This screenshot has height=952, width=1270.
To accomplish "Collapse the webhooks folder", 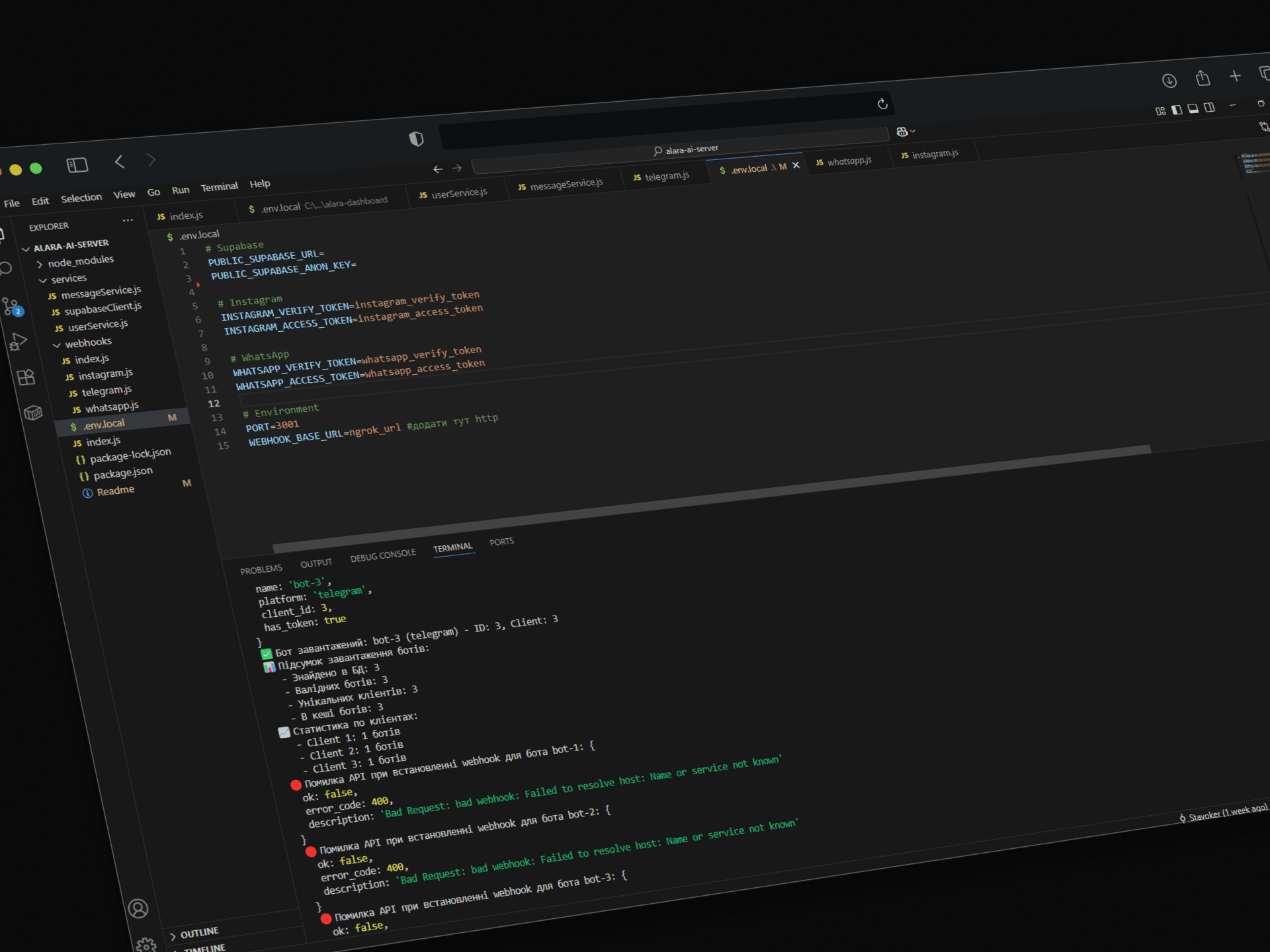I will [x=87, y=342].
